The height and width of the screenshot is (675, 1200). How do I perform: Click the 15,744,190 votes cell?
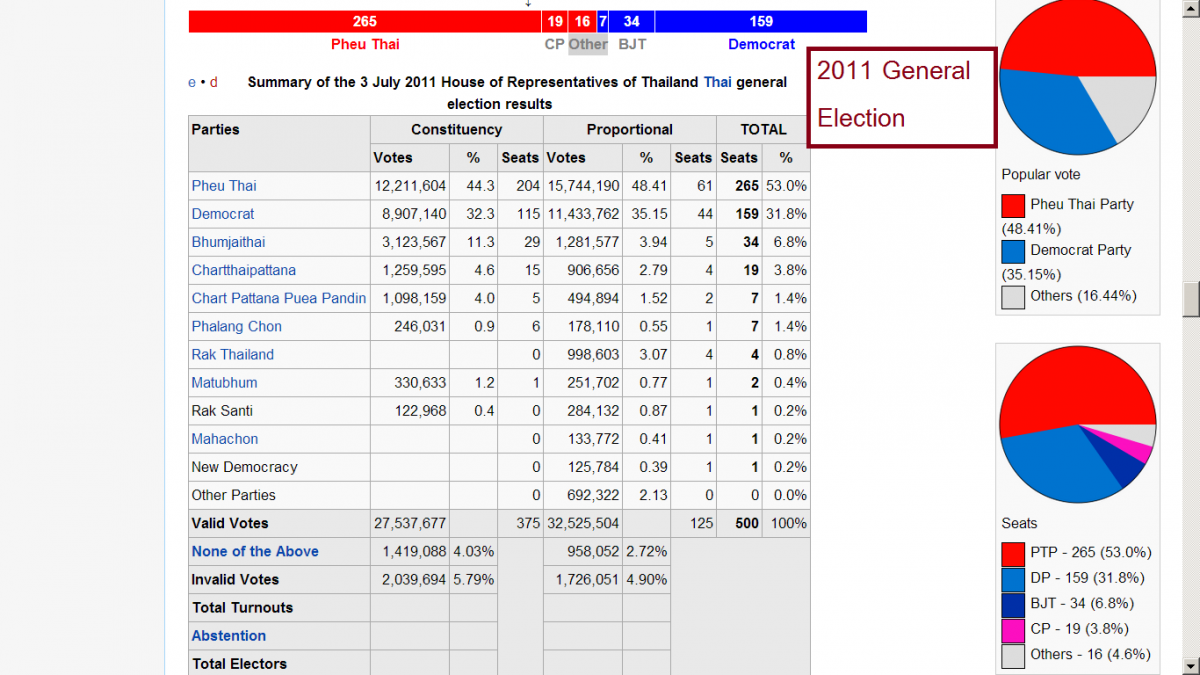(x=583, y=186)
